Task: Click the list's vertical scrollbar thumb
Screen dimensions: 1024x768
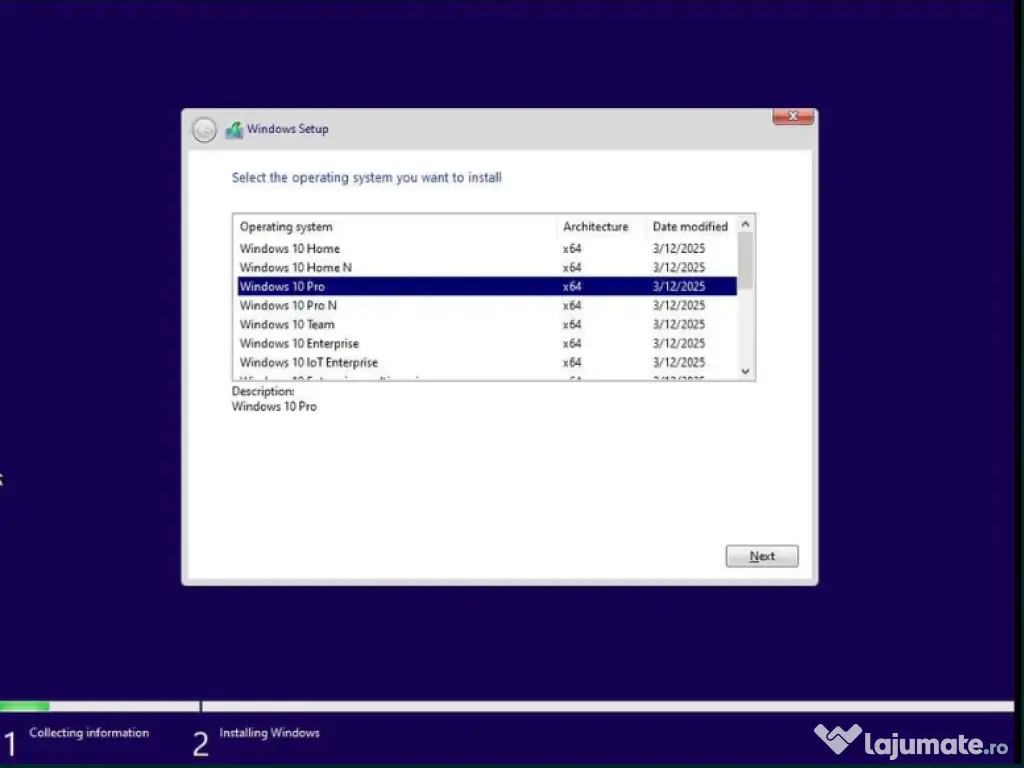Action: 745,258
